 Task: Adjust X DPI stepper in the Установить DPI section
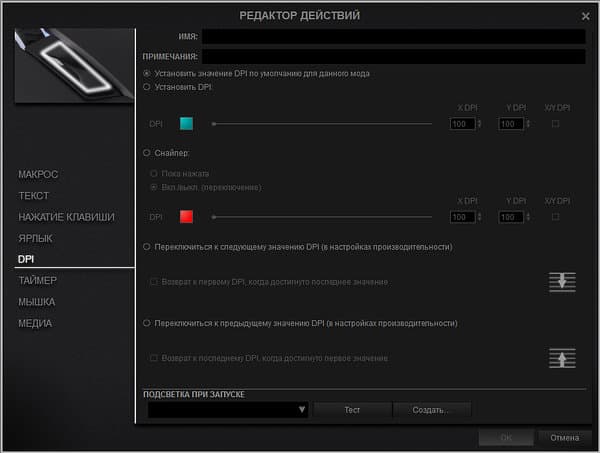[479, 124]
